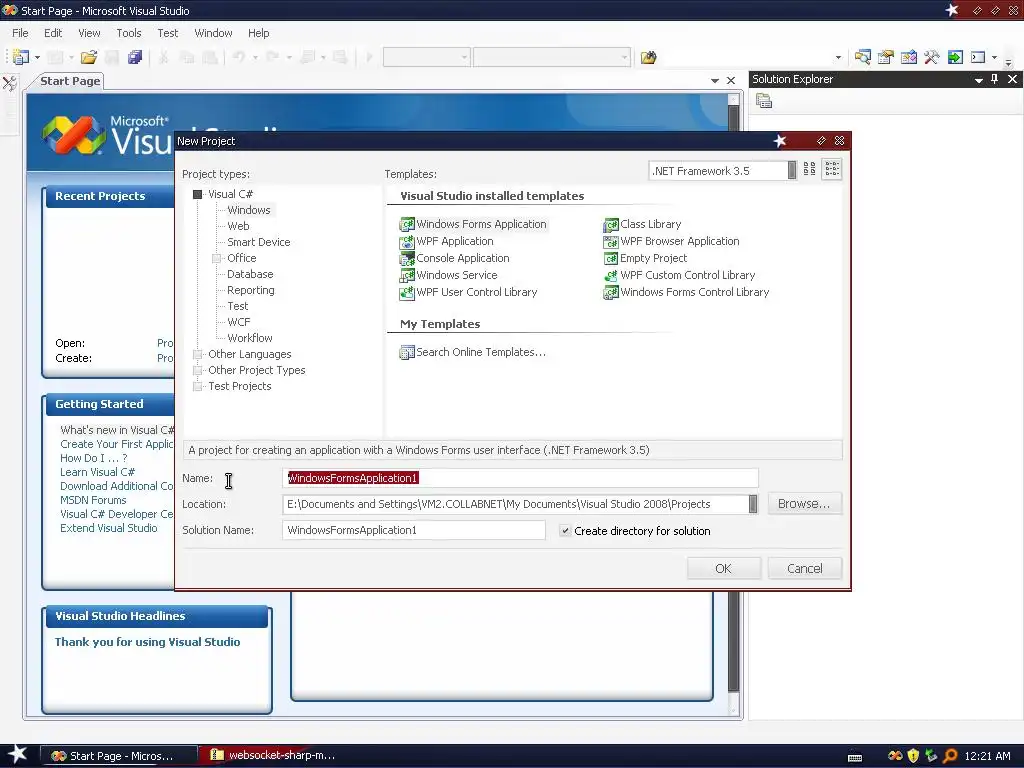This screenshot has width=1024, height=768.
Task: Click the New Project toolbar icon
Action: [x=20, y=57]
